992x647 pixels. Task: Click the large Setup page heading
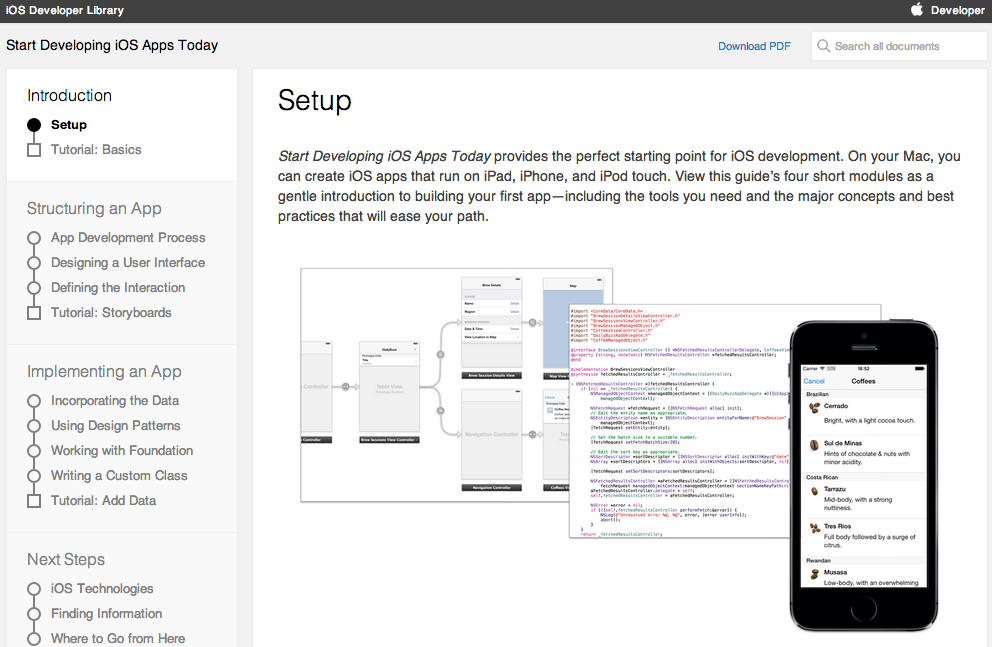pos(314,101)
